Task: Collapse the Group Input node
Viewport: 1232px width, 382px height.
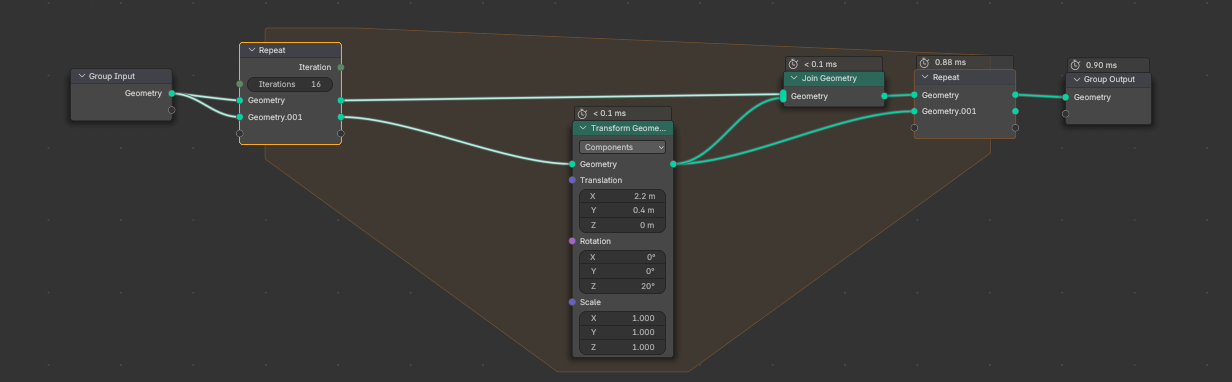Action: (82, 76)
